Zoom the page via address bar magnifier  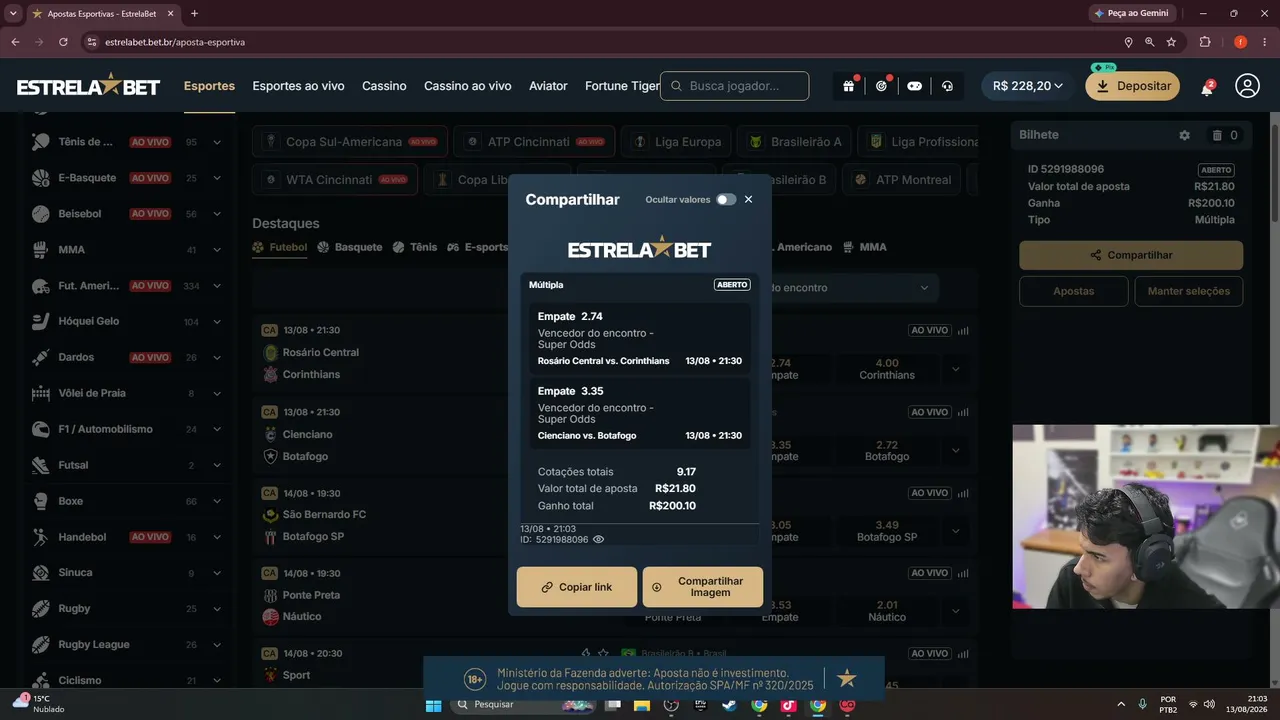click(x=1149, y=42)
